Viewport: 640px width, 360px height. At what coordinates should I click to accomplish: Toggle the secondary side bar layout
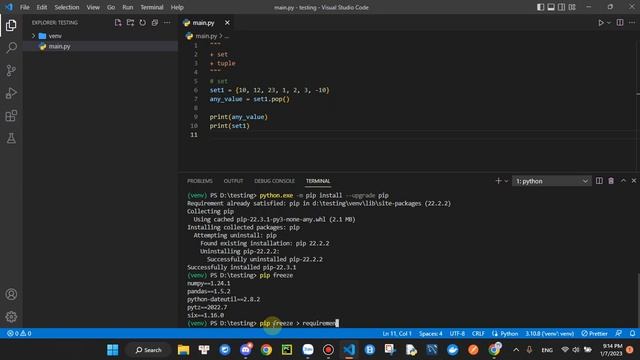point(562,7)
